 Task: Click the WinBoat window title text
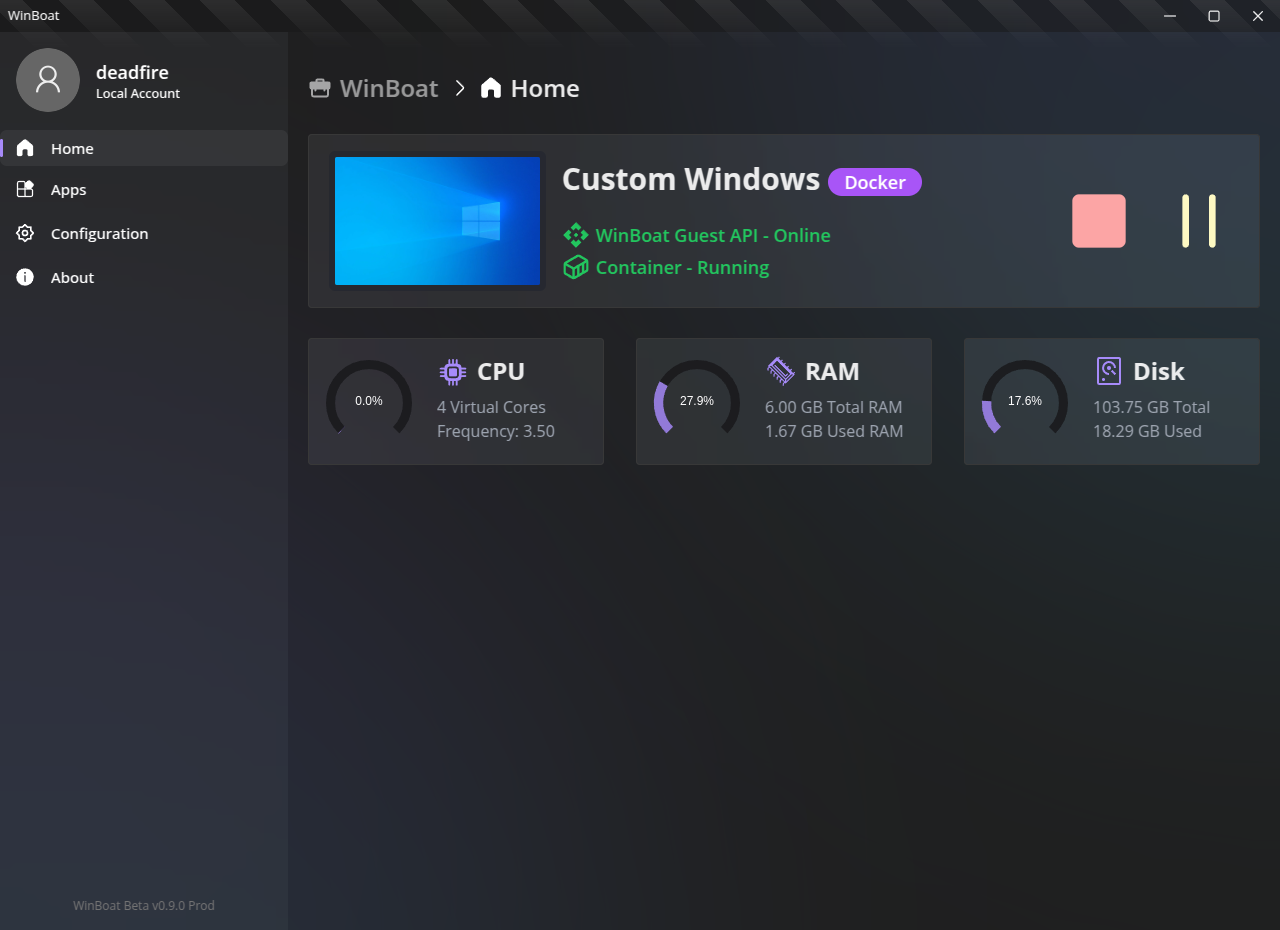point(34,15)
